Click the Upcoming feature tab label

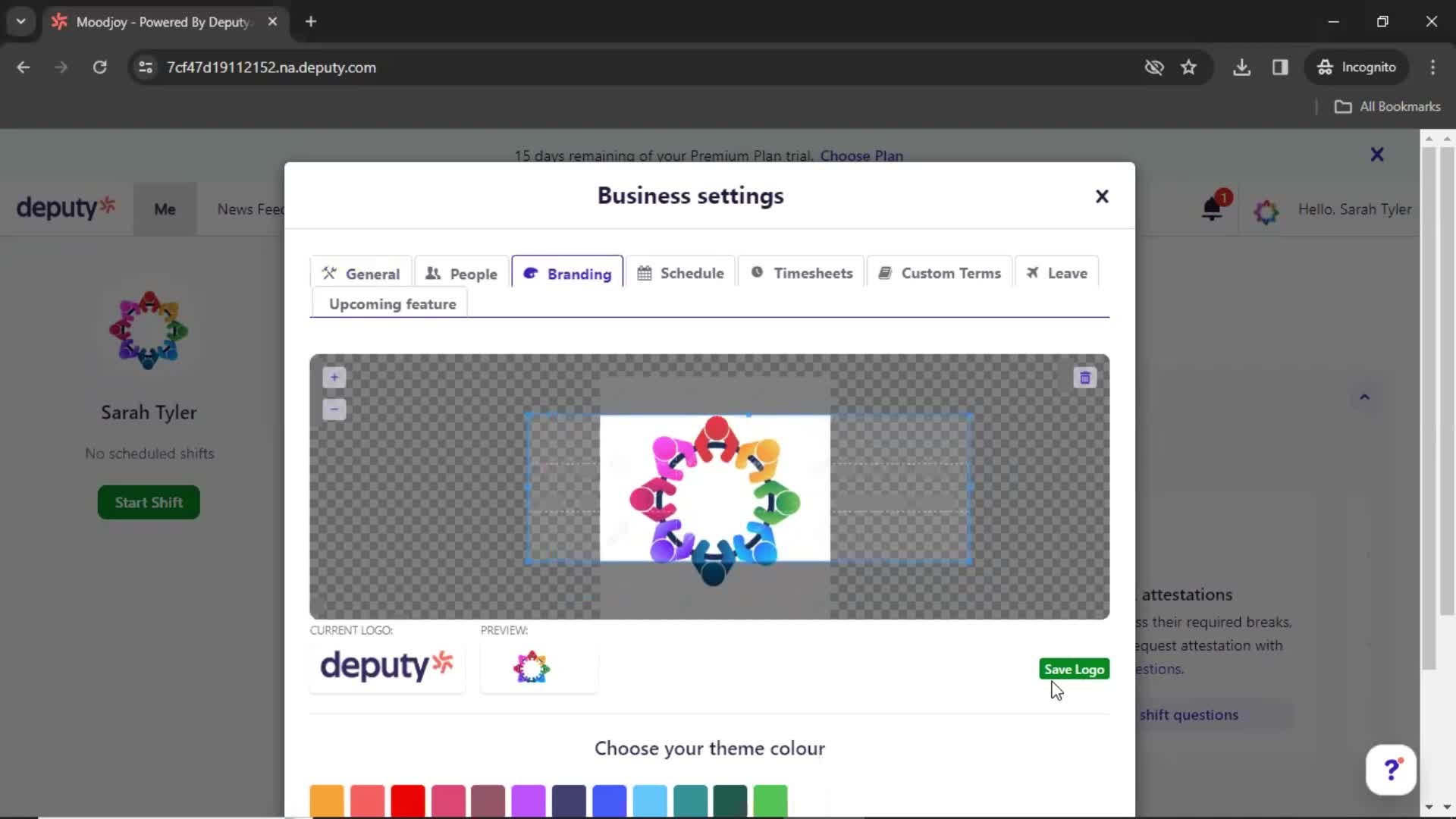(x=393, y=304)
